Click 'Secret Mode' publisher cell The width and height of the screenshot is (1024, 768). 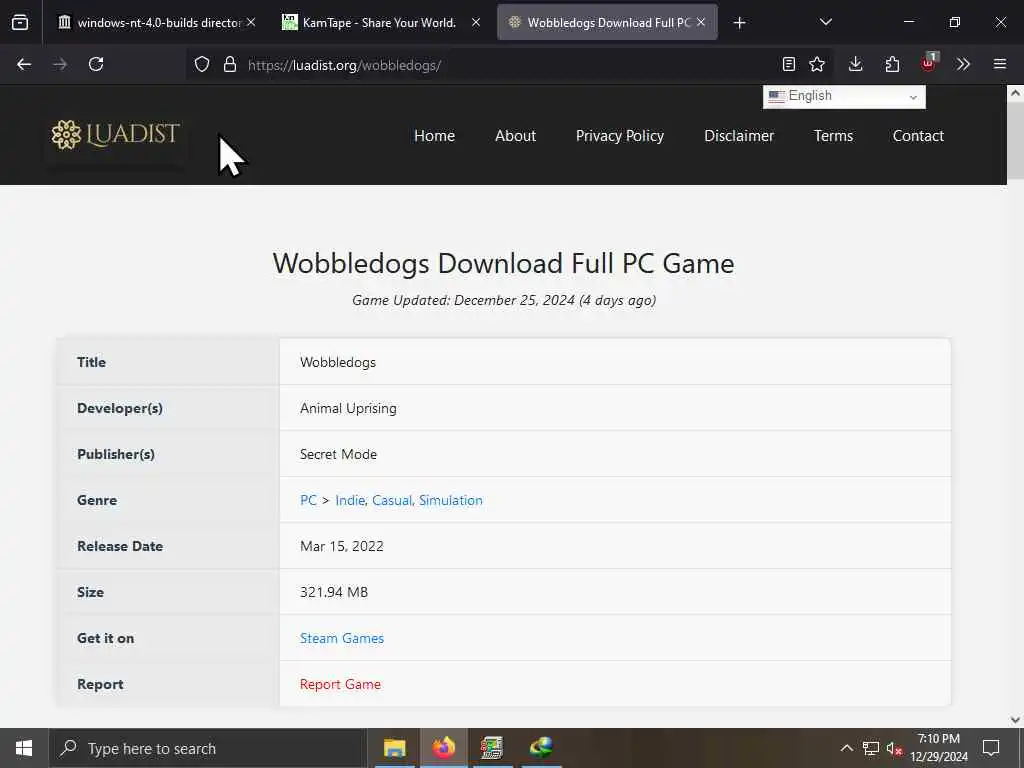(x=338, y=454)
